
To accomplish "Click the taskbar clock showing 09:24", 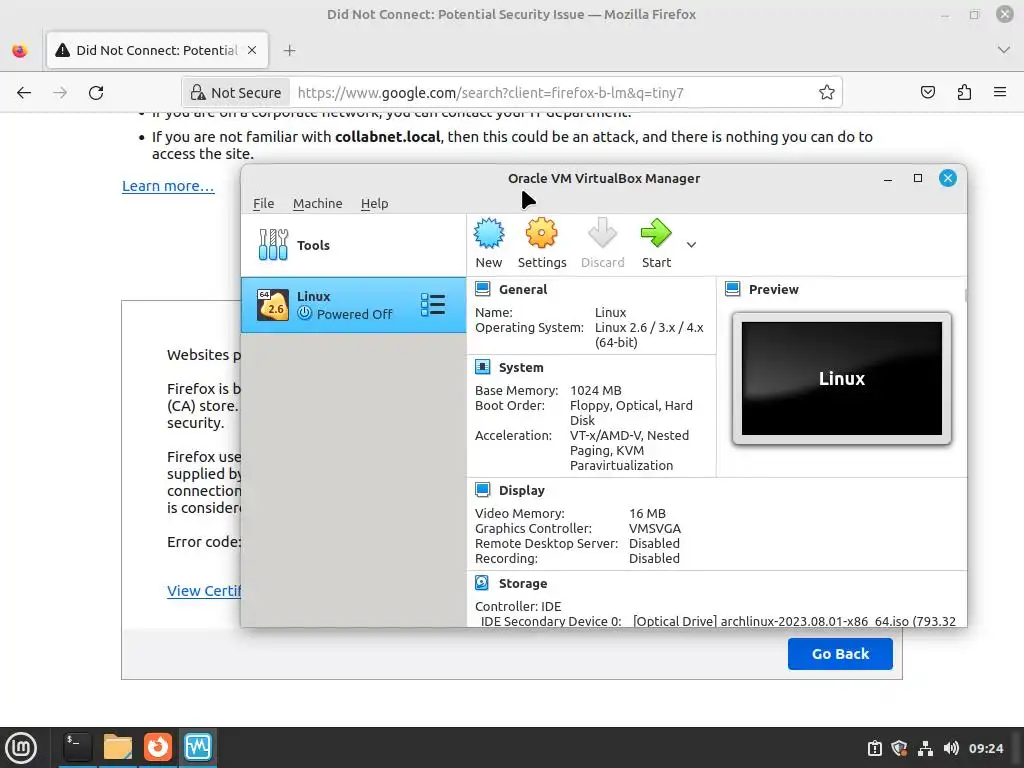I will [985, 748].
